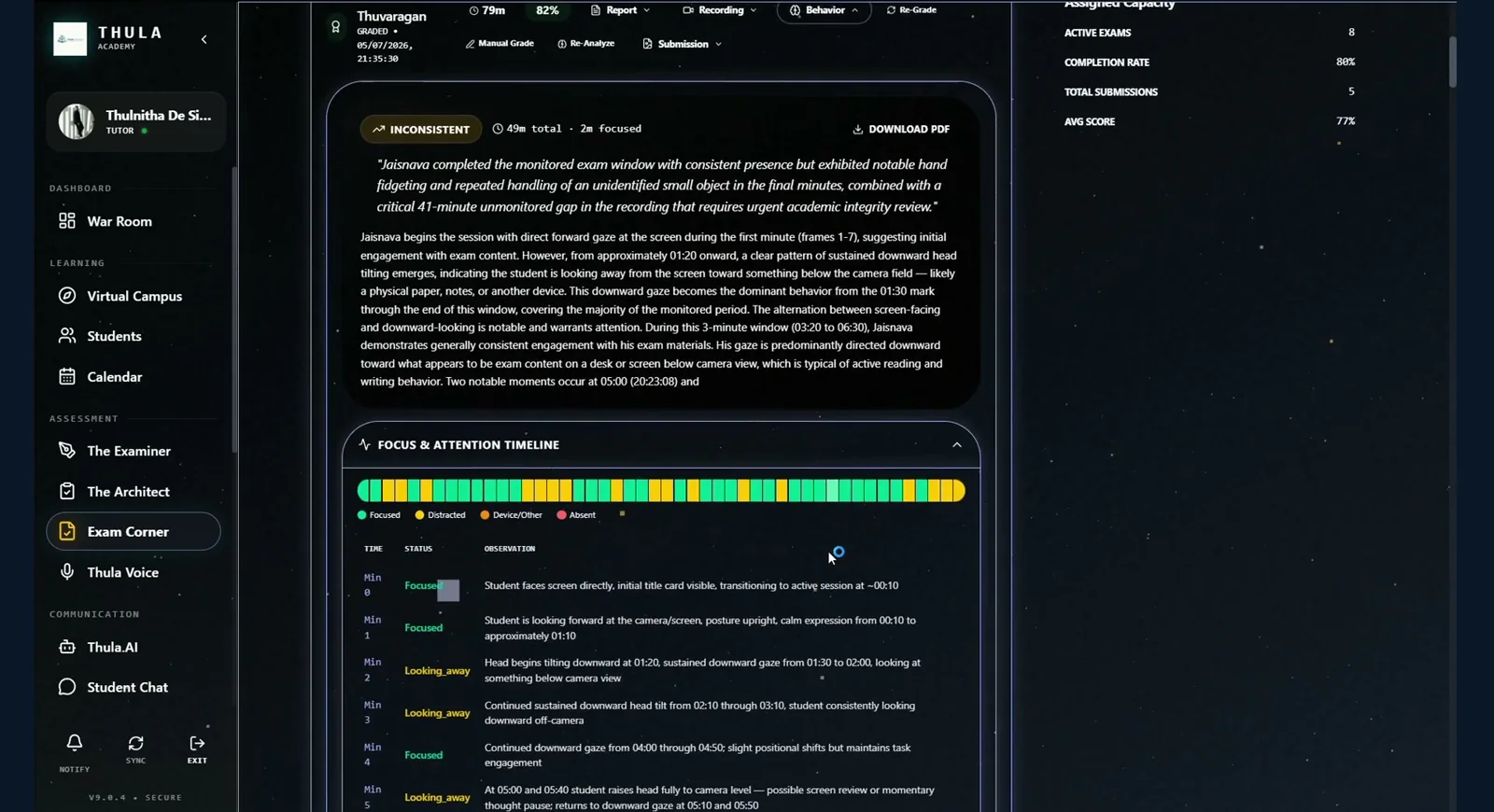This screenshot has width=1494, height=812.
Task: Download the behavior report PDF
Action: tap(901, 129)
